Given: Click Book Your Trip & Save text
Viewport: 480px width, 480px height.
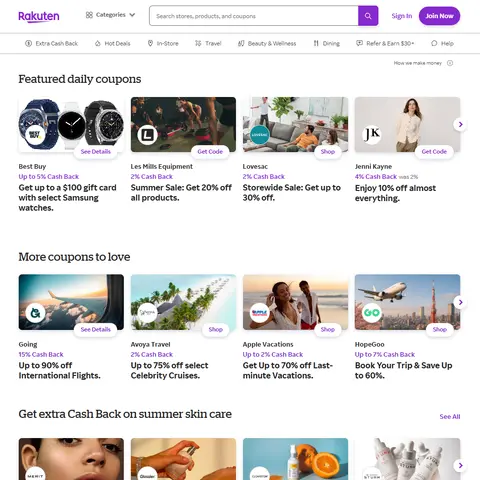Looking at the screenshot, I should (x=404, y=370).
